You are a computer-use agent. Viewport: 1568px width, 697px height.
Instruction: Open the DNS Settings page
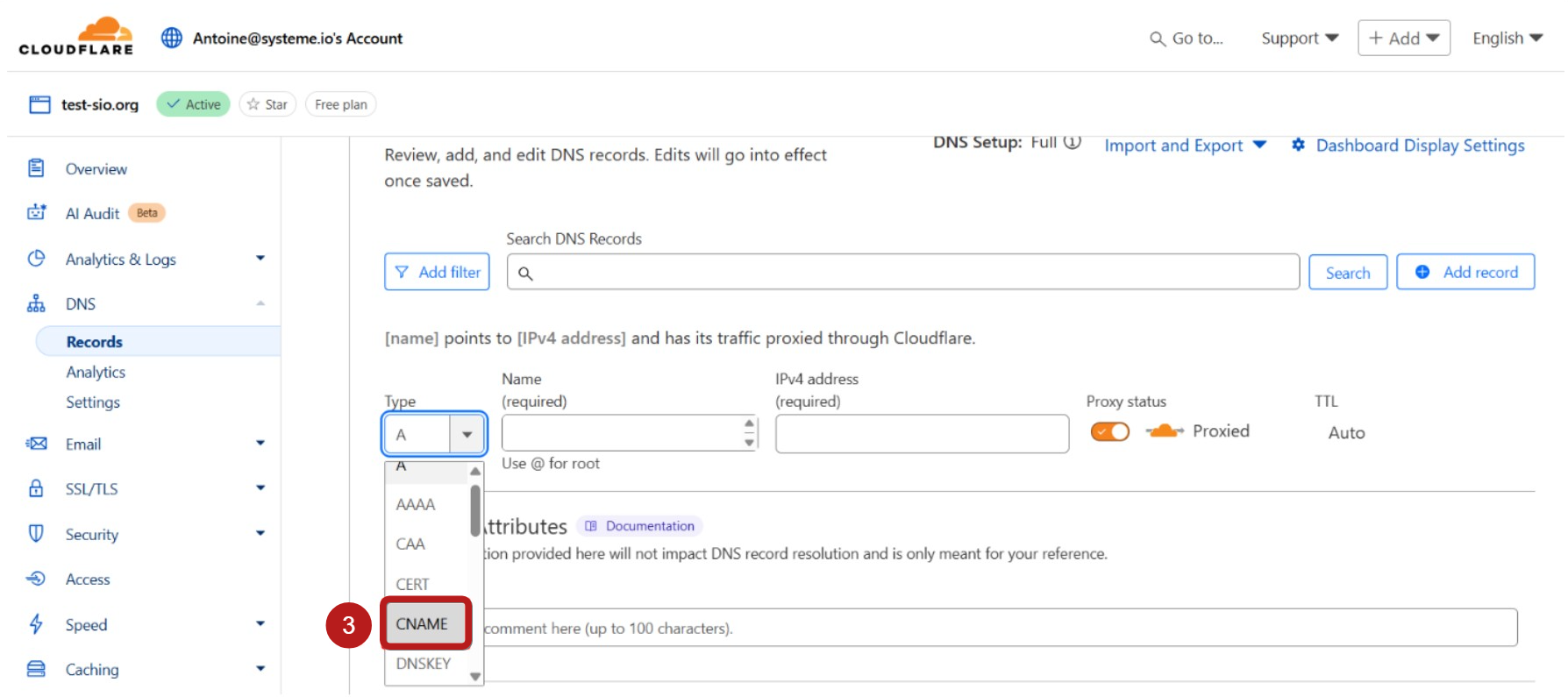[x=93, y=402]
